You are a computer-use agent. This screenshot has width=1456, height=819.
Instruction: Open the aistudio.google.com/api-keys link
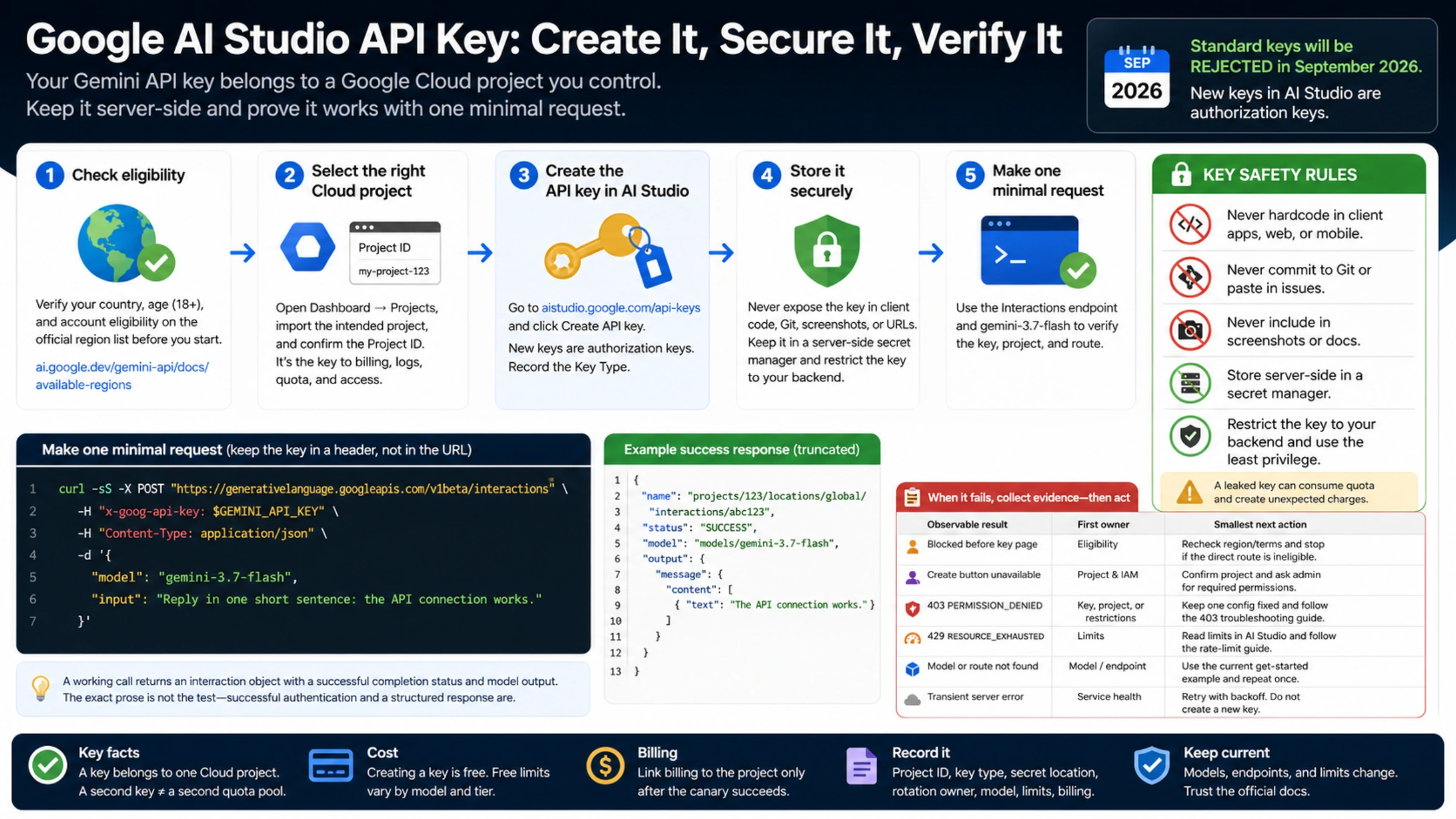[621, 308]
